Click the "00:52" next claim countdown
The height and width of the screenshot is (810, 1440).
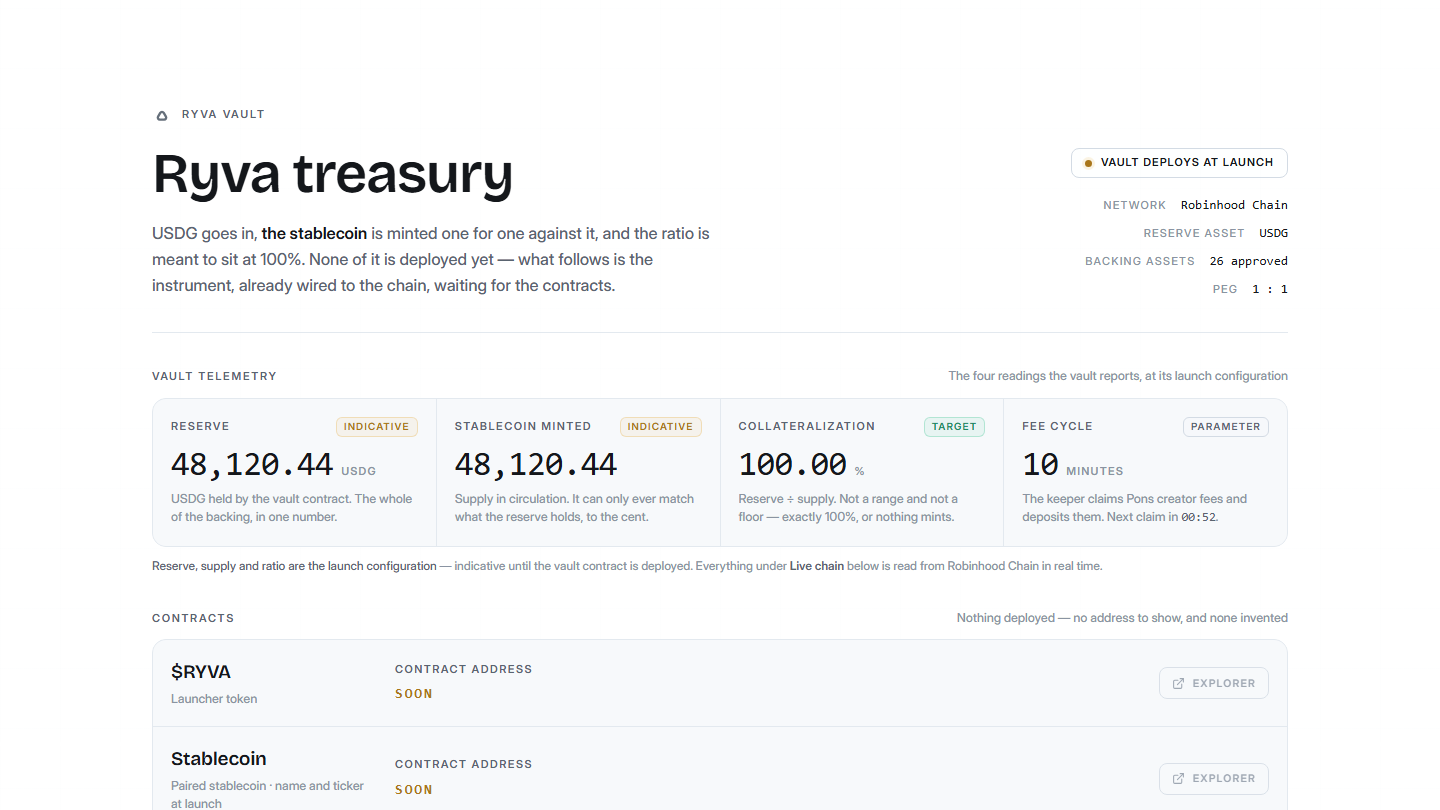point(1198,517)
